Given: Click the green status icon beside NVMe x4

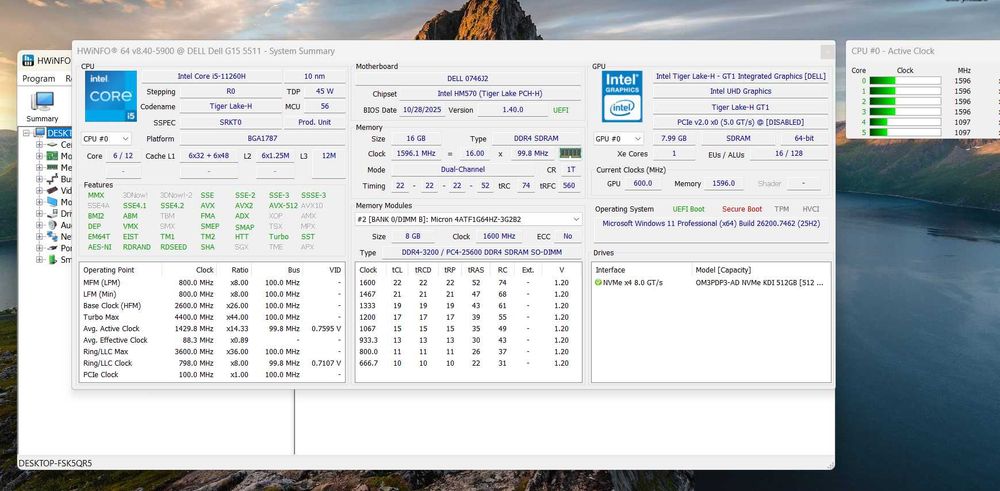Looking at the screenshot, I should [598, 282].
